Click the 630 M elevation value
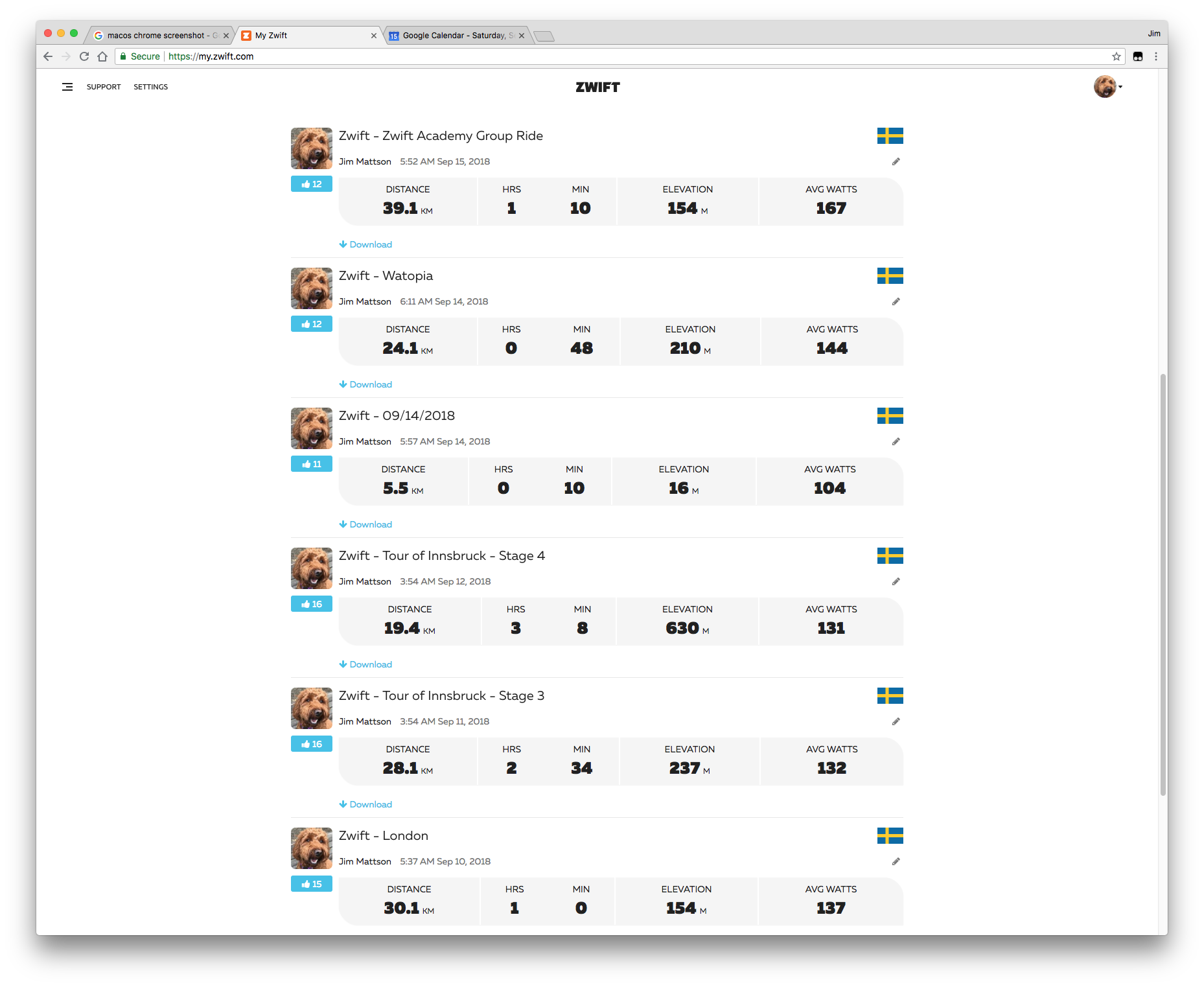Image resolution: width=1204 pixels, height=987 pixels. coord(688,628)
